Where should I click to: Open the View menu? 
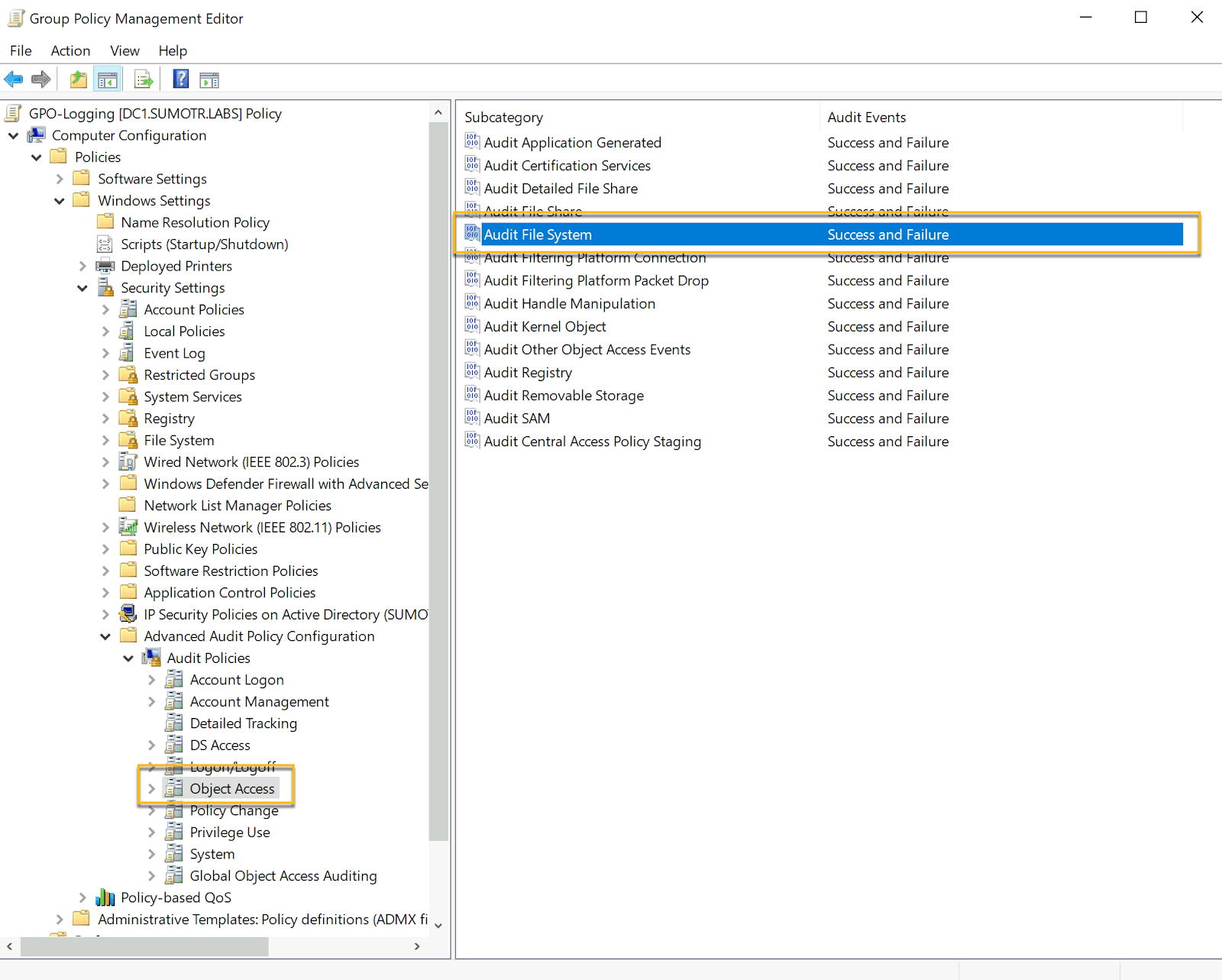click(x=124, y=50)
